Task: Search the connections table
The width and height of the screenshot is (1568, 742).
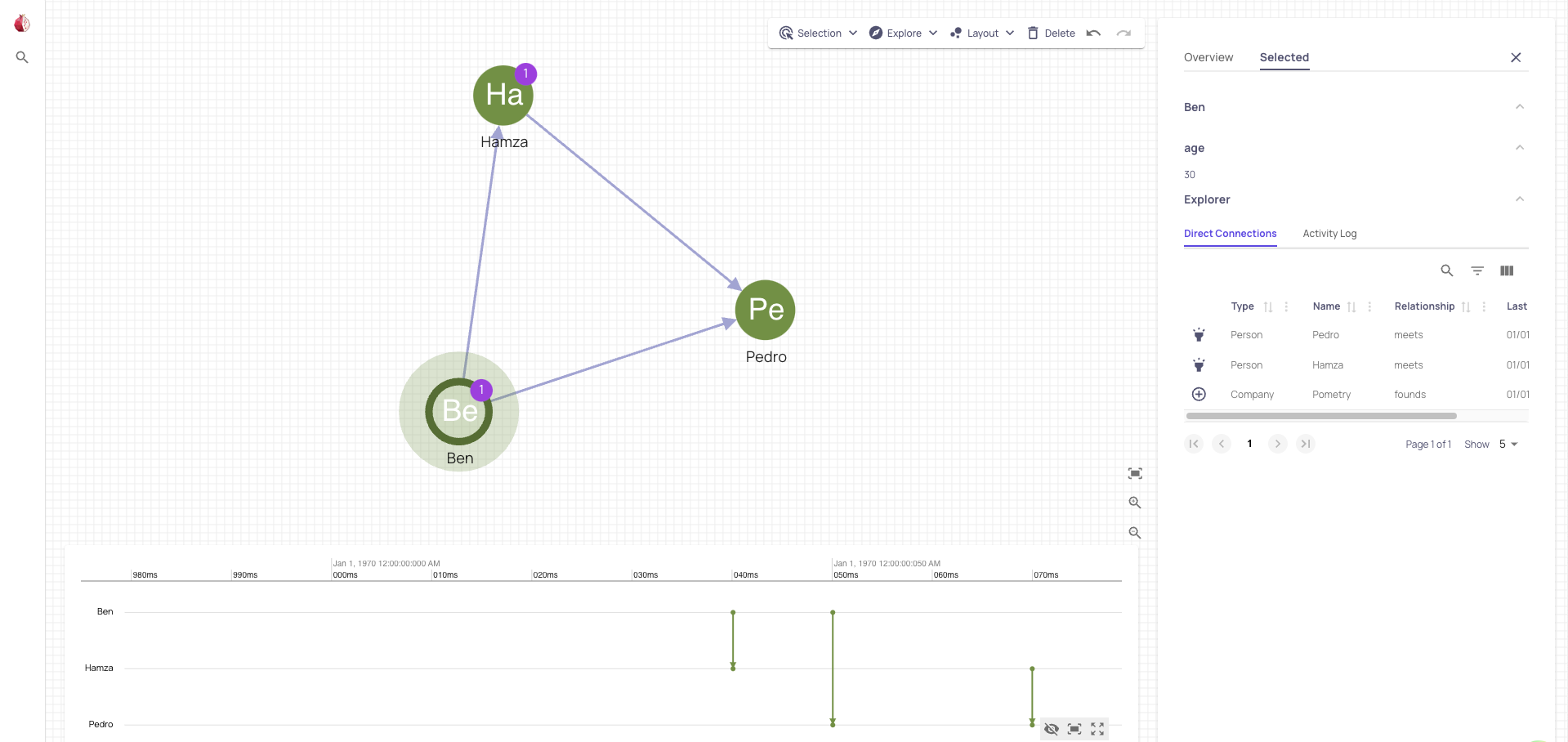Action: tap(1447, 270)
